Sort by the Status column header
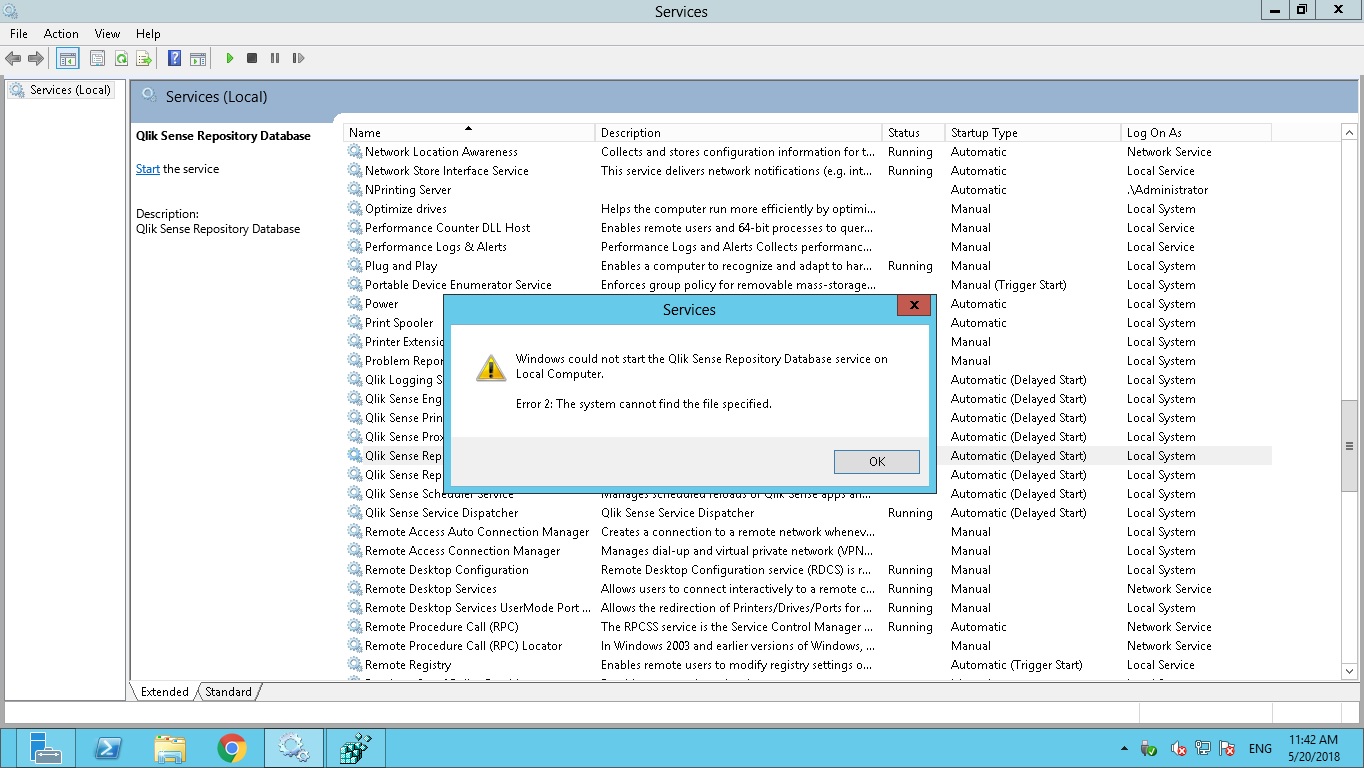The height and width of the screenshot is (768, 1364). [914, 133]
